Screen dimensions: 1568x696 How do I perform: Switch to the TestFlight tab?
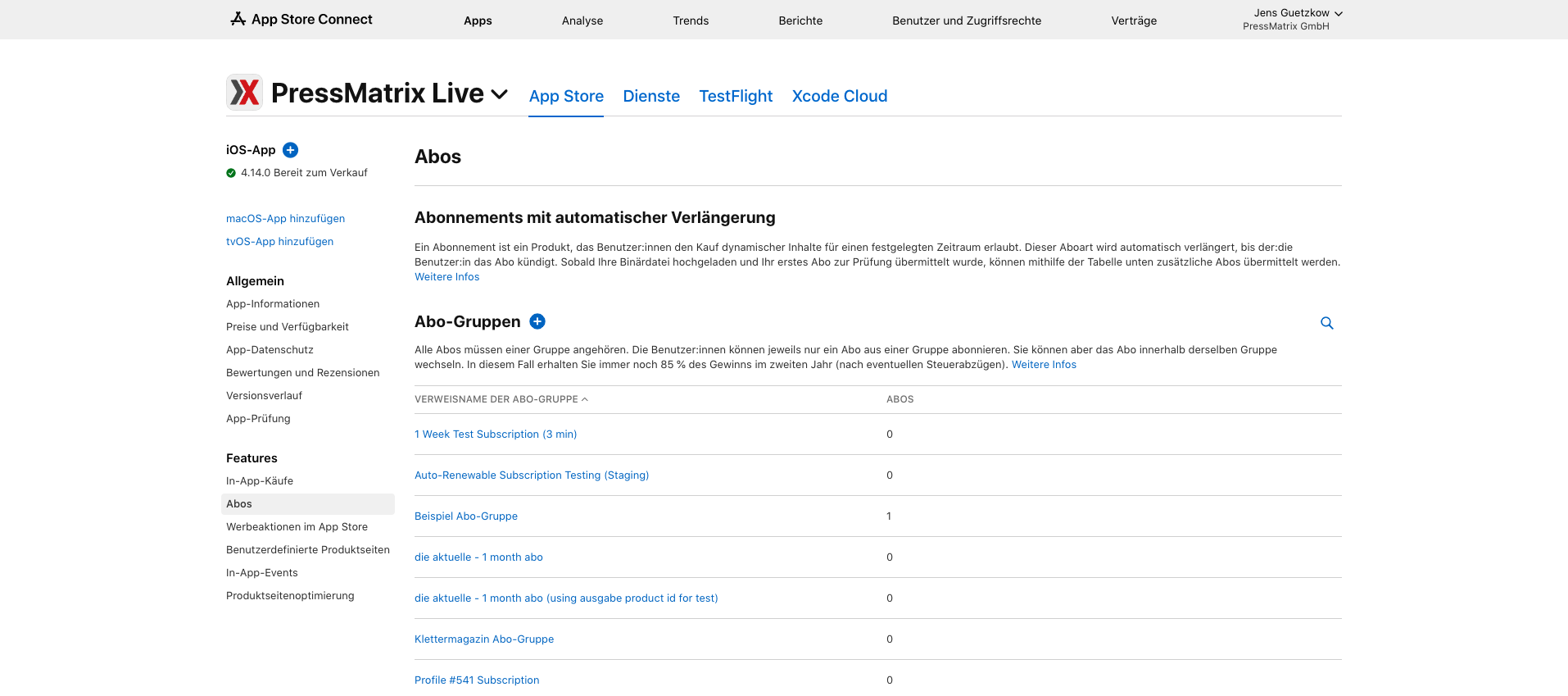pos(736,96)
